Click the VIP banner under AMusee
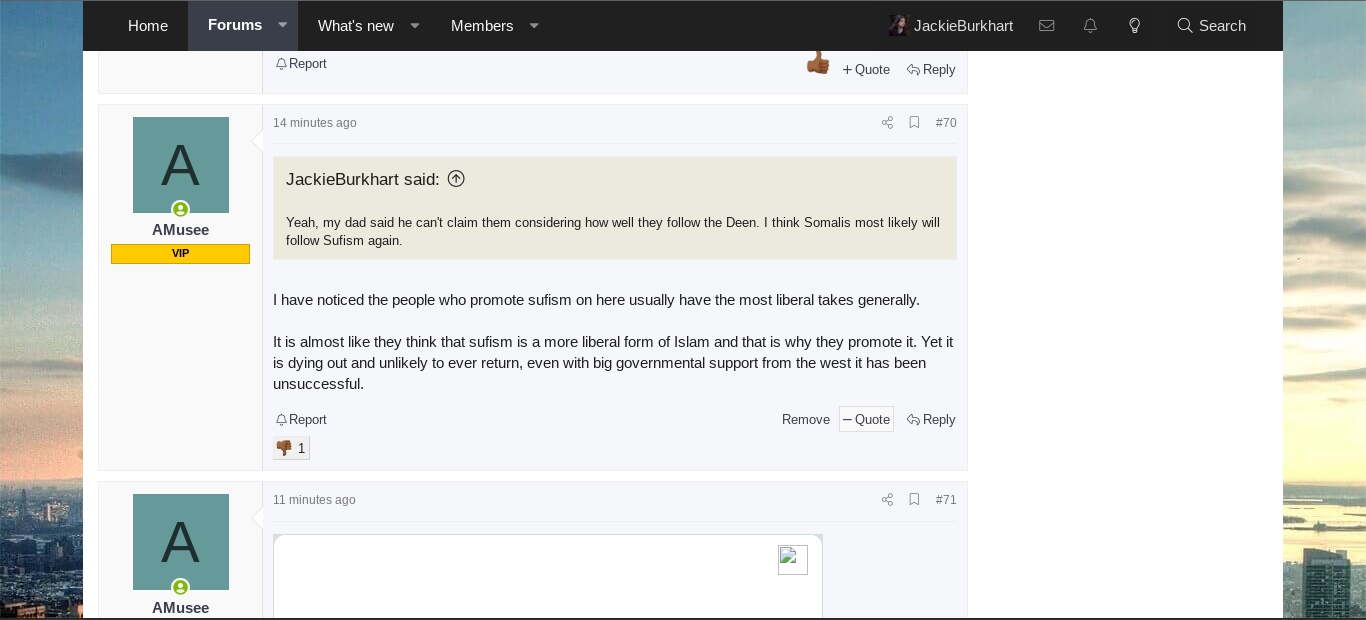The image size is (1366, 620). (181, 254)
